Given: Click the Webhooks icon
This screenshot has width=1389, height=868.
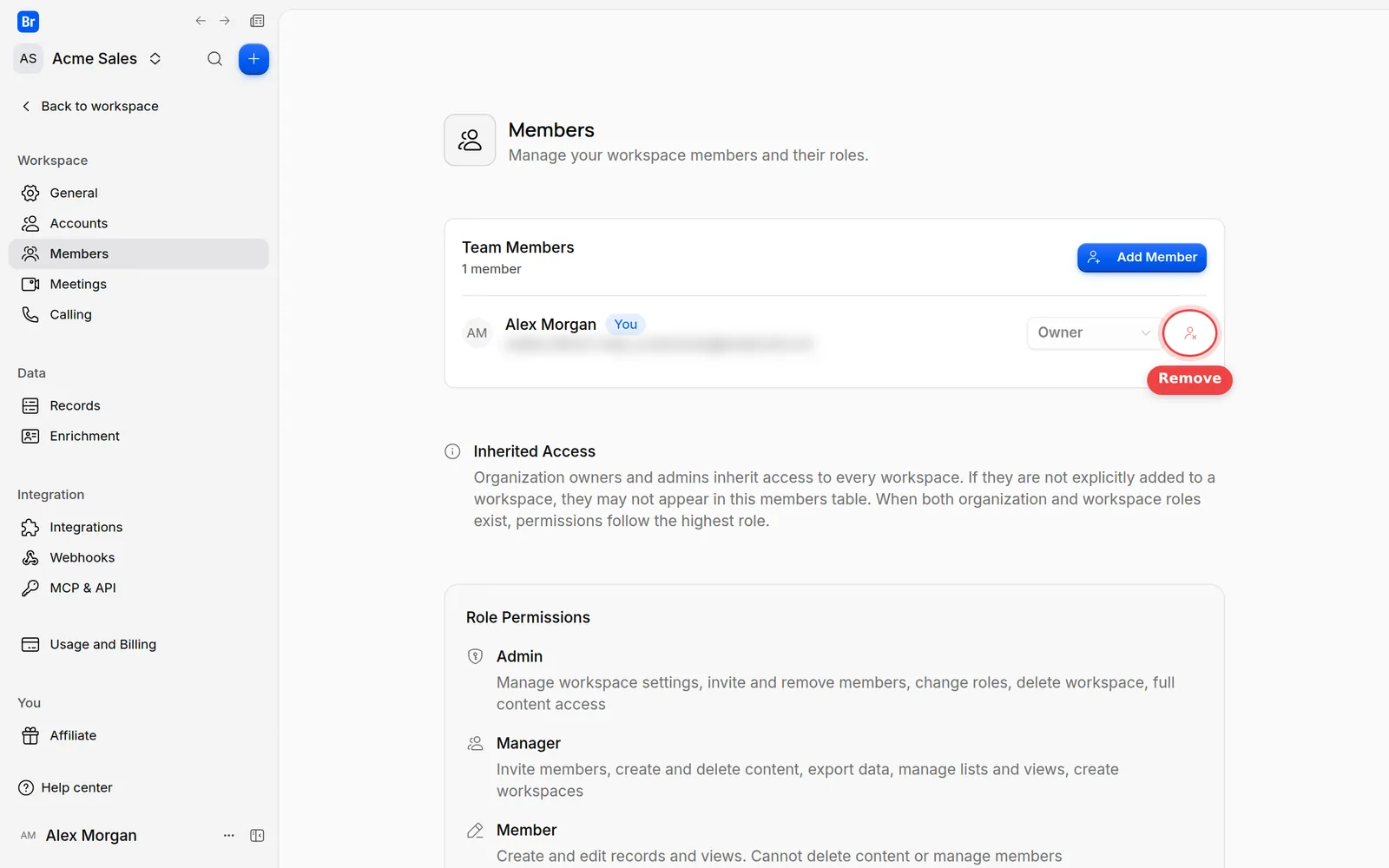Looking at the screenshot, I should tap(30, 557).
